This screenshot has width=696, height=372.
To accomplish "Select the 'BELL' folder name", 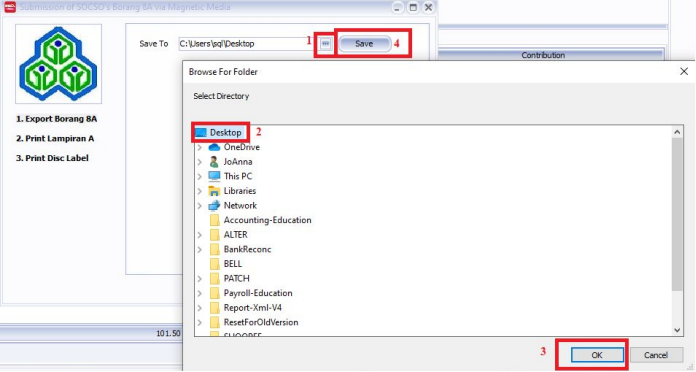I will pyautogui.click(x=233, y=264).
